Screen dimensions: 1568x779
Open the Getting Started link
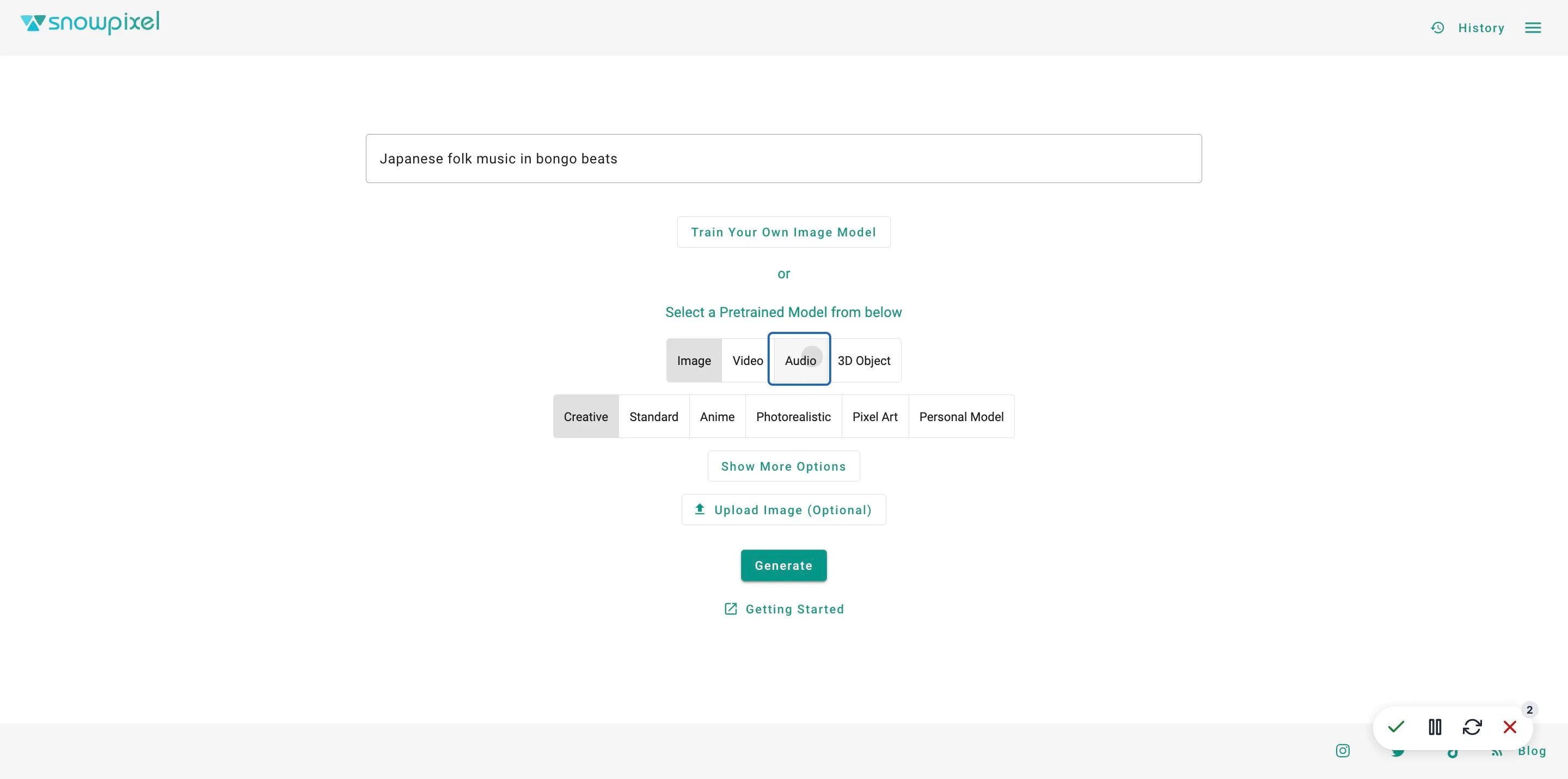click(x=784, y=609)
